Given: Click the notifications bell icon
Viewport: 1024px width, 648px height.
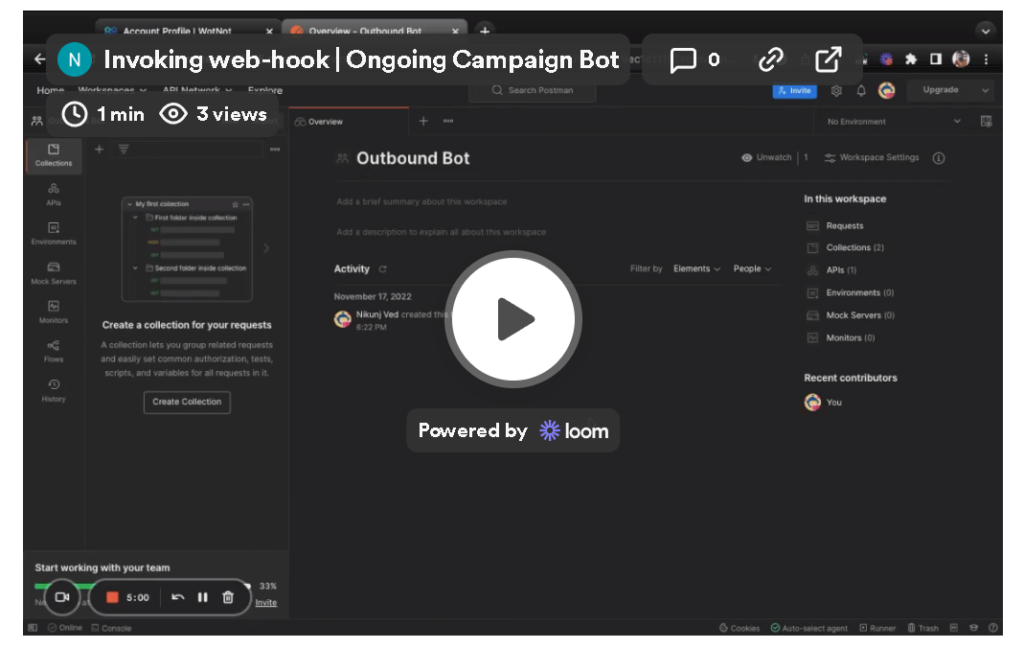Looking at the screenshot, I should pos(861,91).
